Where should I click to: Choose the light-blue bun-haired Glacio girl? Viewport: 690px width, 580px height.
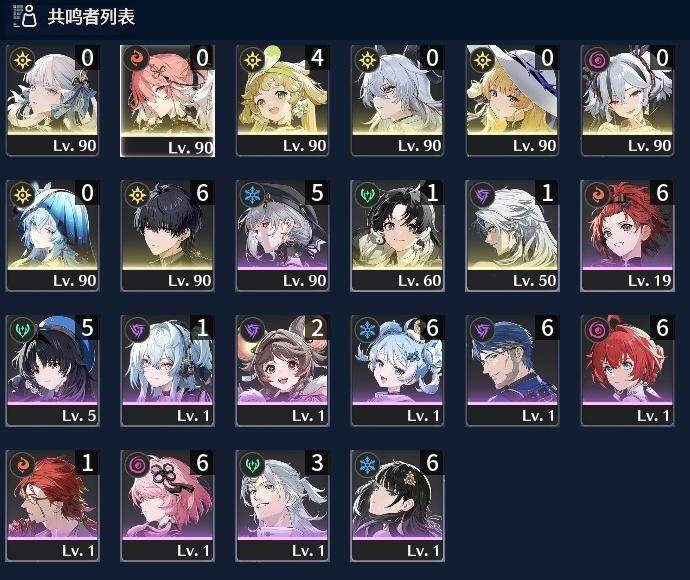pos(397,371)
